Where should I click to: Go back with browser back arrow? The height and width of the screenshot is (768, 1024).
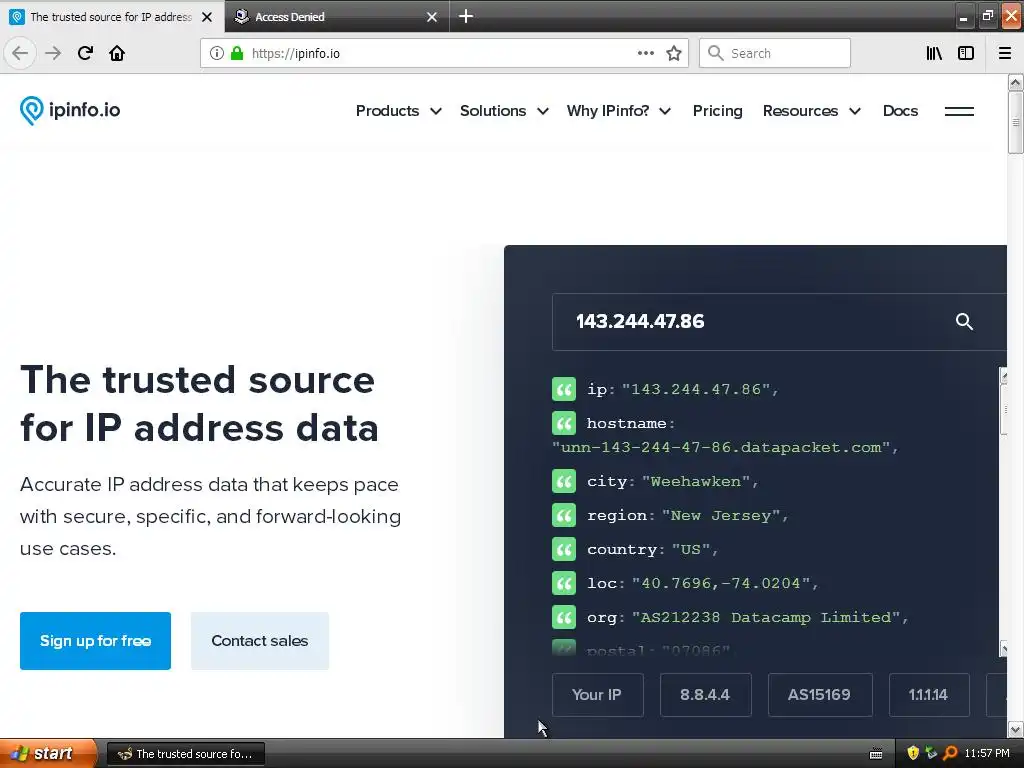[x=20, y=53]
